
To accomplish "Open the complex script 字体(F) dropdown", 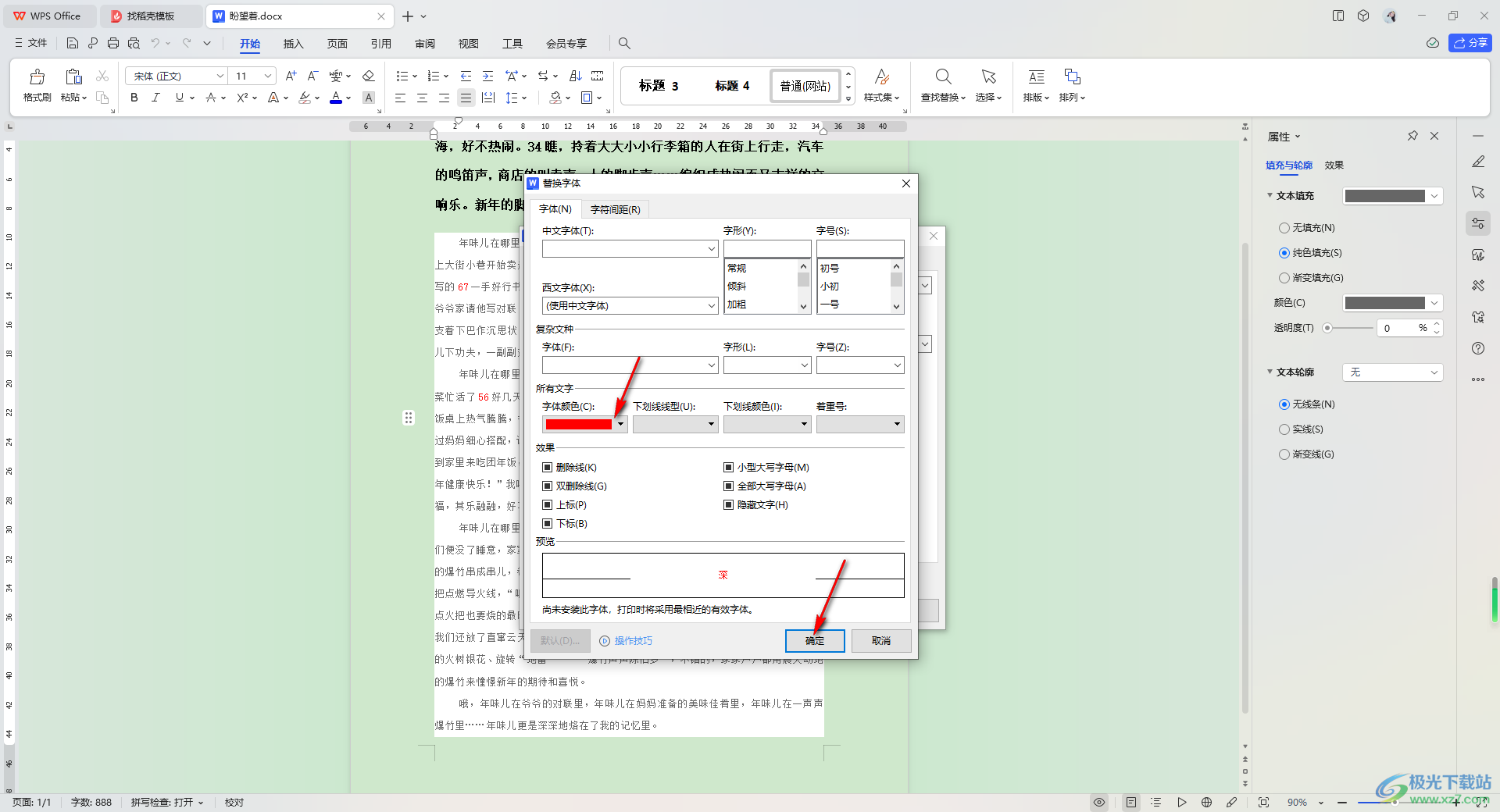I will coord(711,365).
